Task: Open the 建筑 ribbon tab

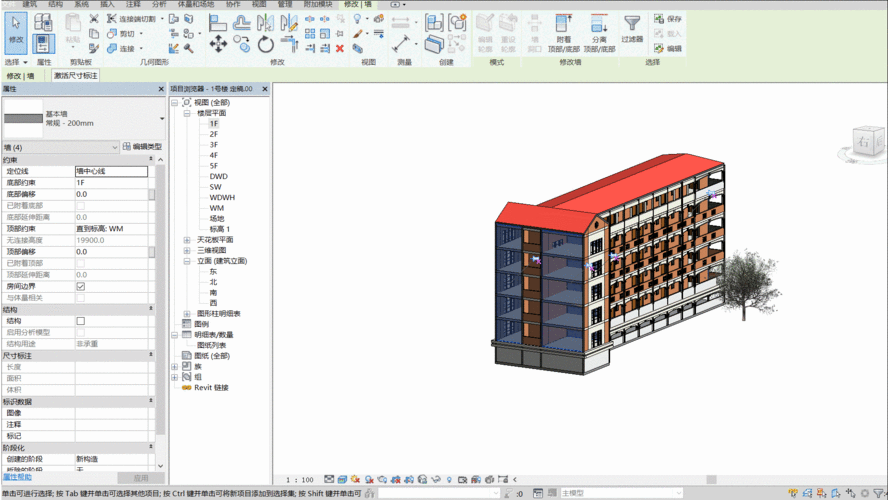Action: [29, 4]
